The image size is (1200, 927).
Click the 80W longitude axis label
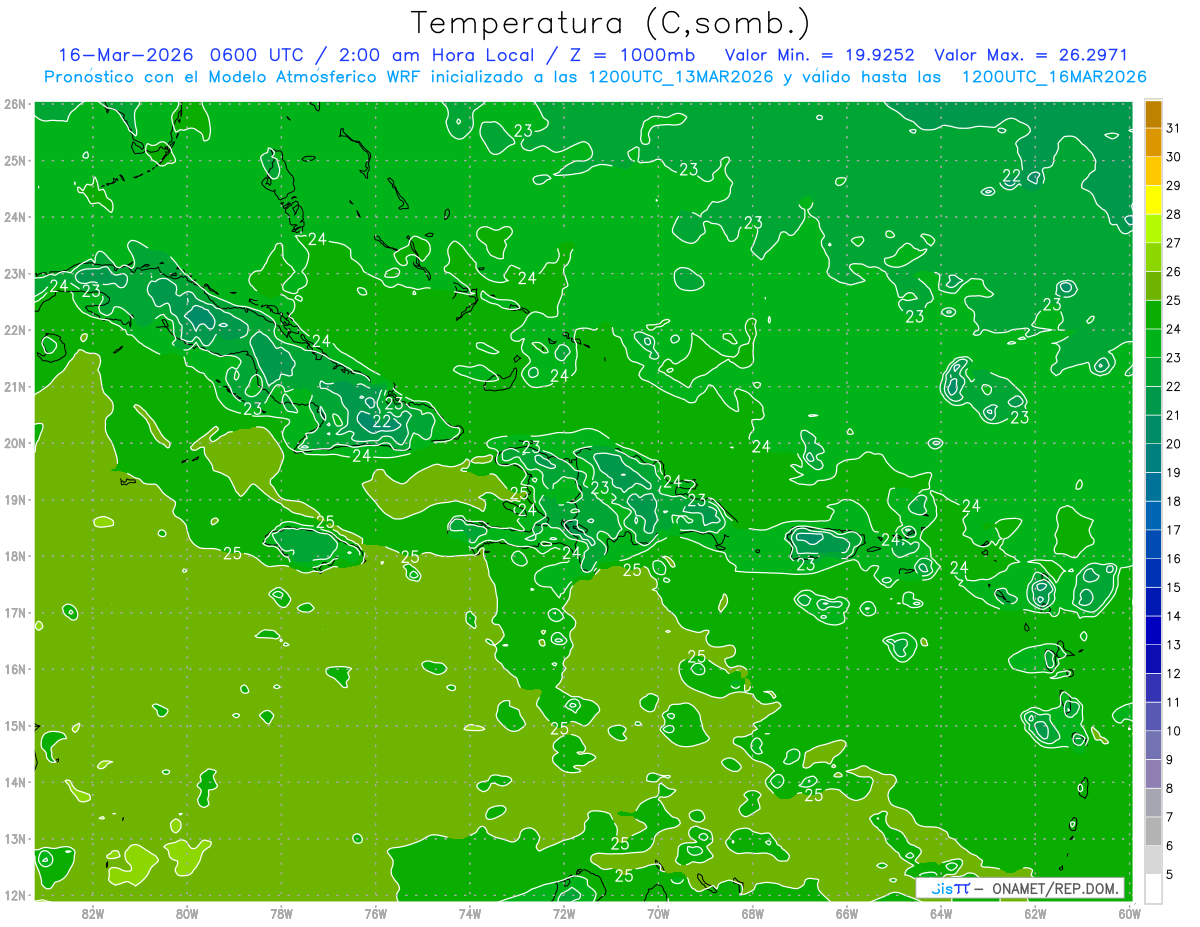pos(187,912)
